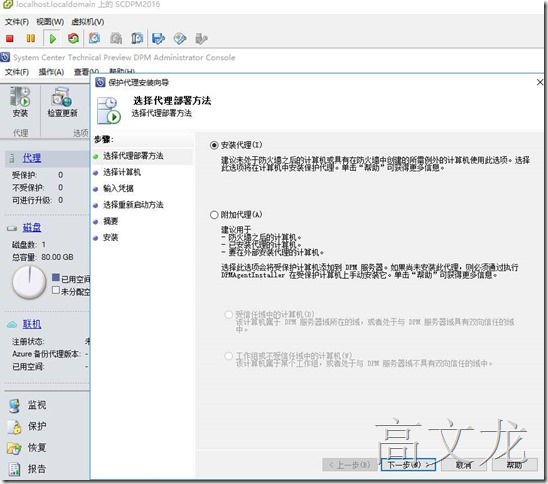Open the 虚拟机(V) menu
This screenshot has width=548, height=484.
(x=88, y=22)
